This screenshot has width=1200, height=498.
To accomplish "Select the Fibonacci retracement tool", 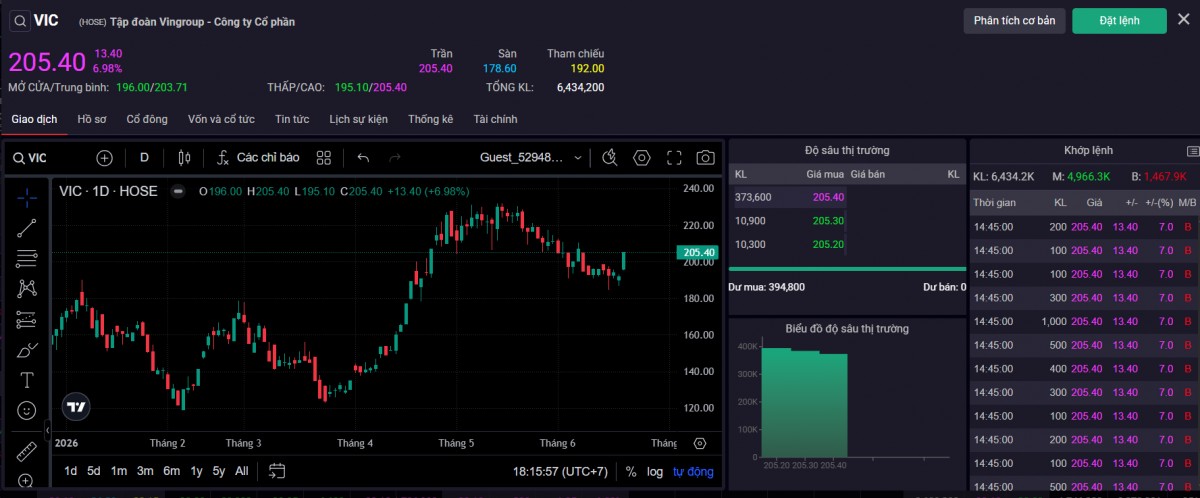I will 27,259.
